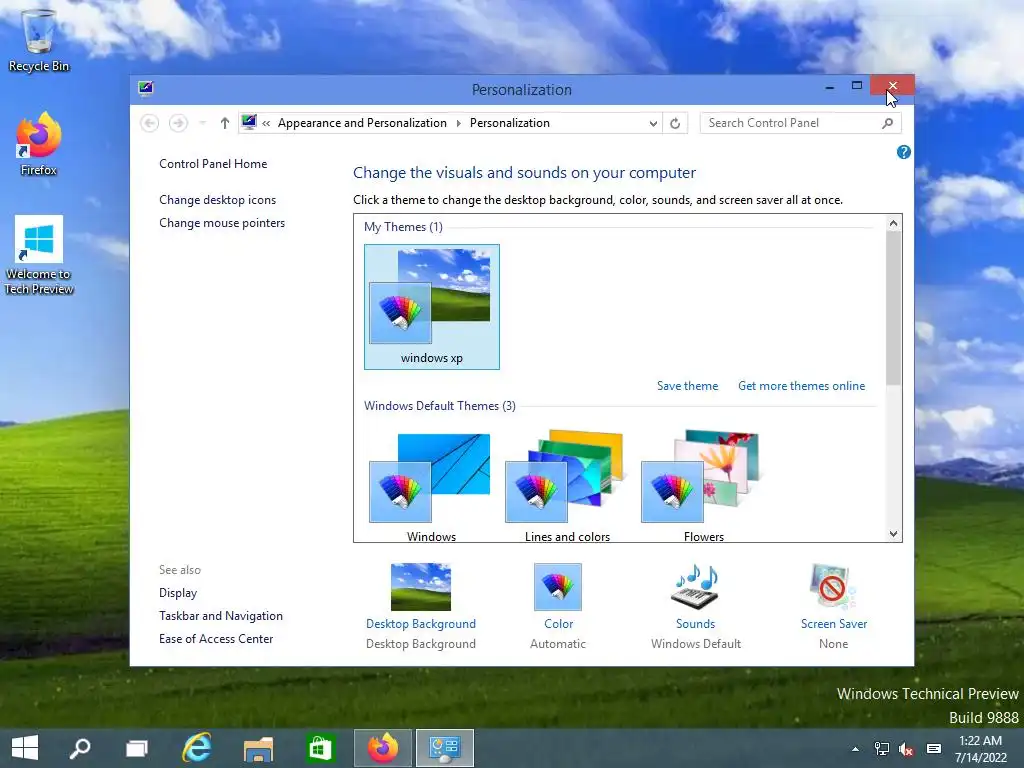
Task: Open Change mouse pointers link
Action: (x=222, y=223)
